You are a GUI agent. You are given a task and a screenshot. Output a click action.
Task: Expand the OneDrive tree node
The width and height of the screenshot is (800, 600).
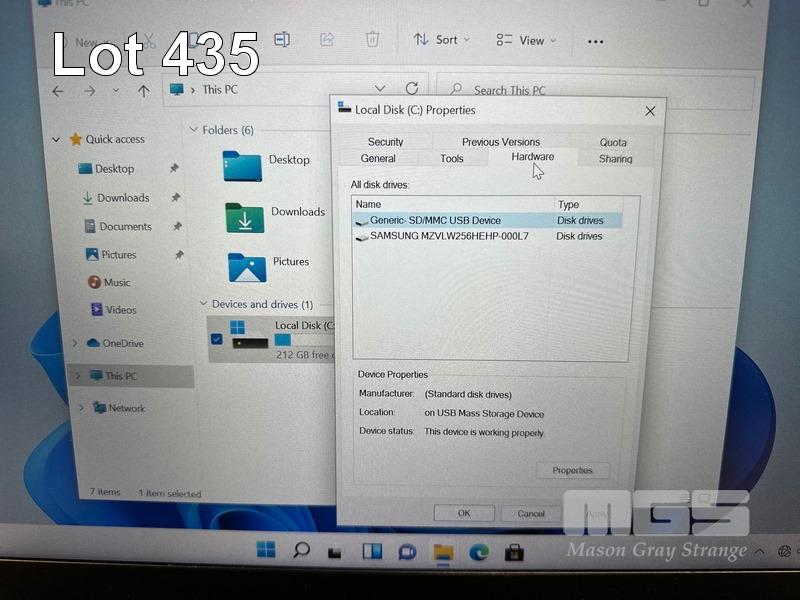click(x=75, y=343)
